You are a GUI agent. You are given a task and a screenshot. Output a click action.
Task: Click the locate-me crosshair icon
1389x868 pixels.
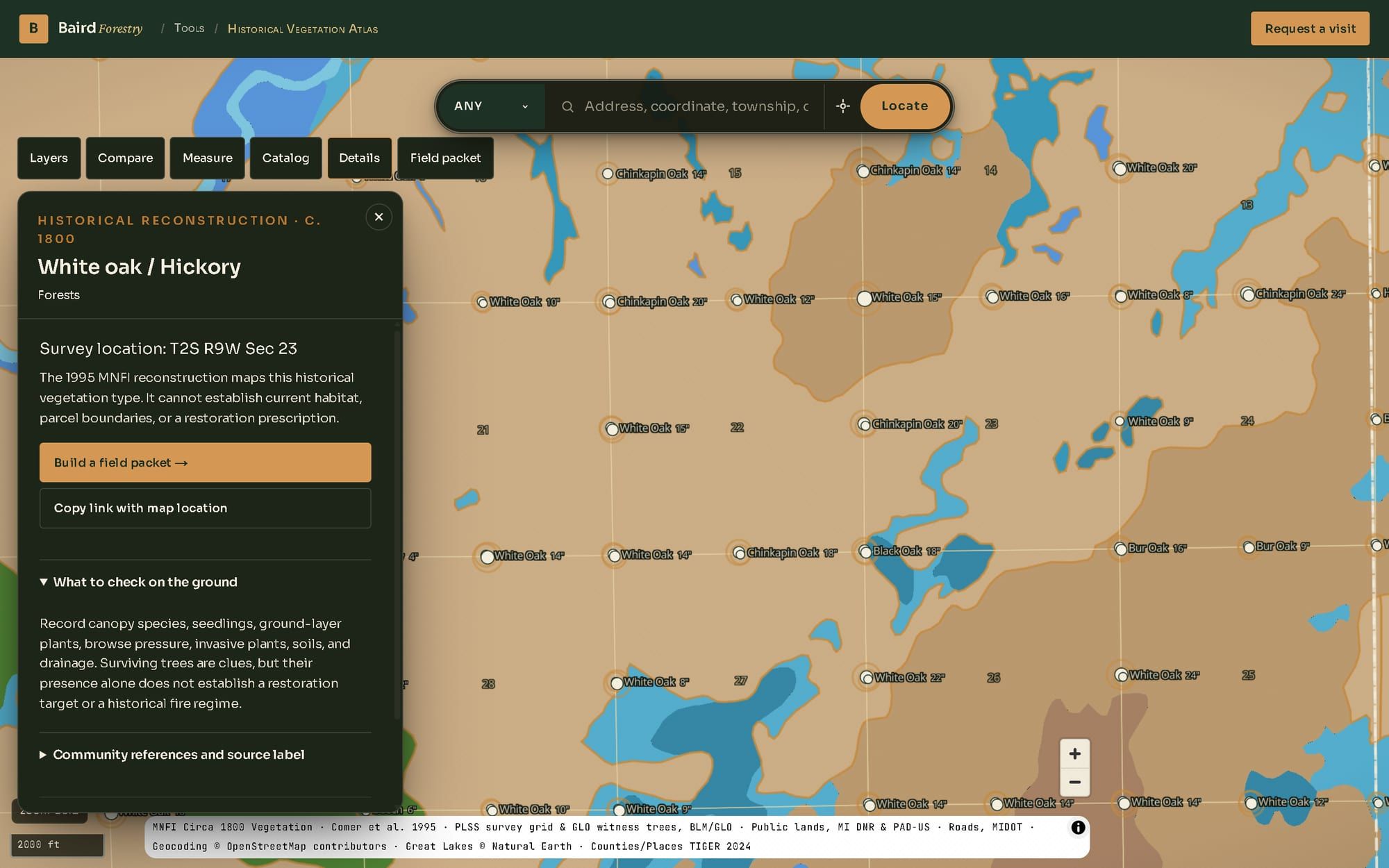(x=842, y=106)
